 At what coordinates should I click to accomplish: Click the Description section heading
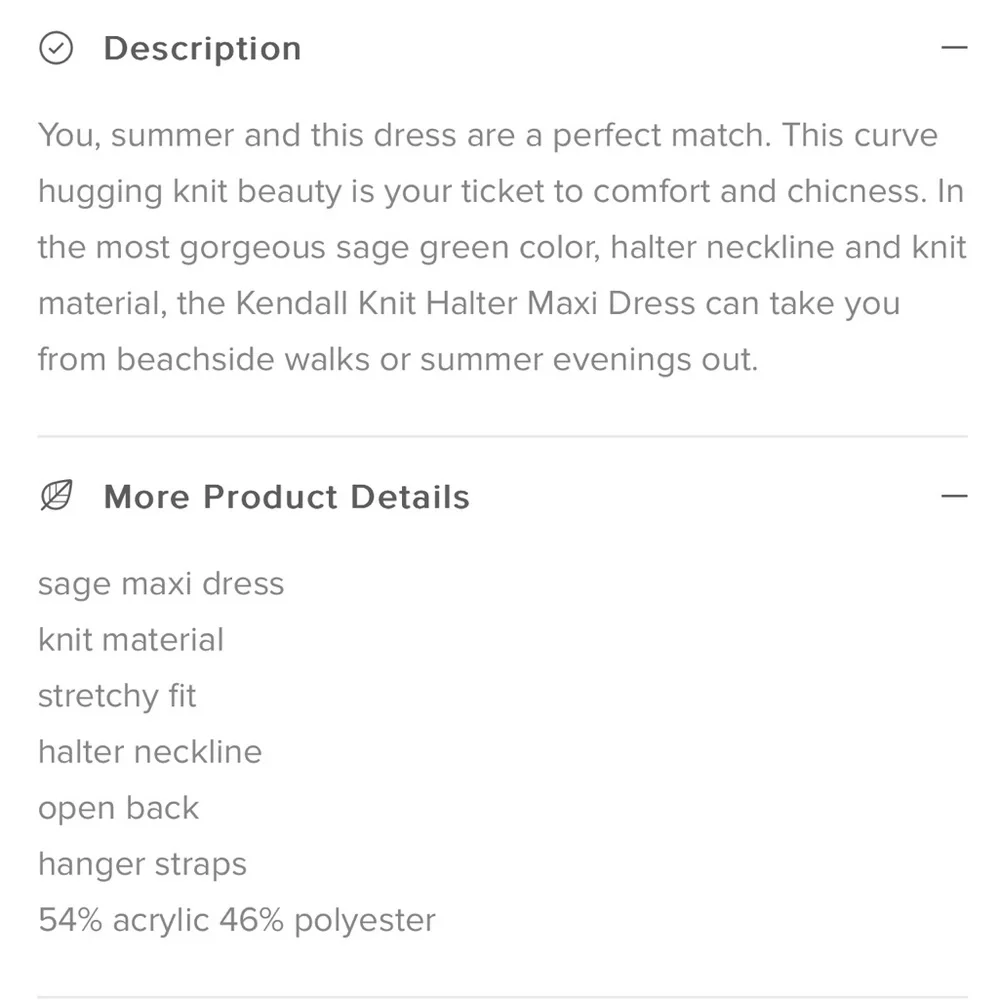click(202, 48)
